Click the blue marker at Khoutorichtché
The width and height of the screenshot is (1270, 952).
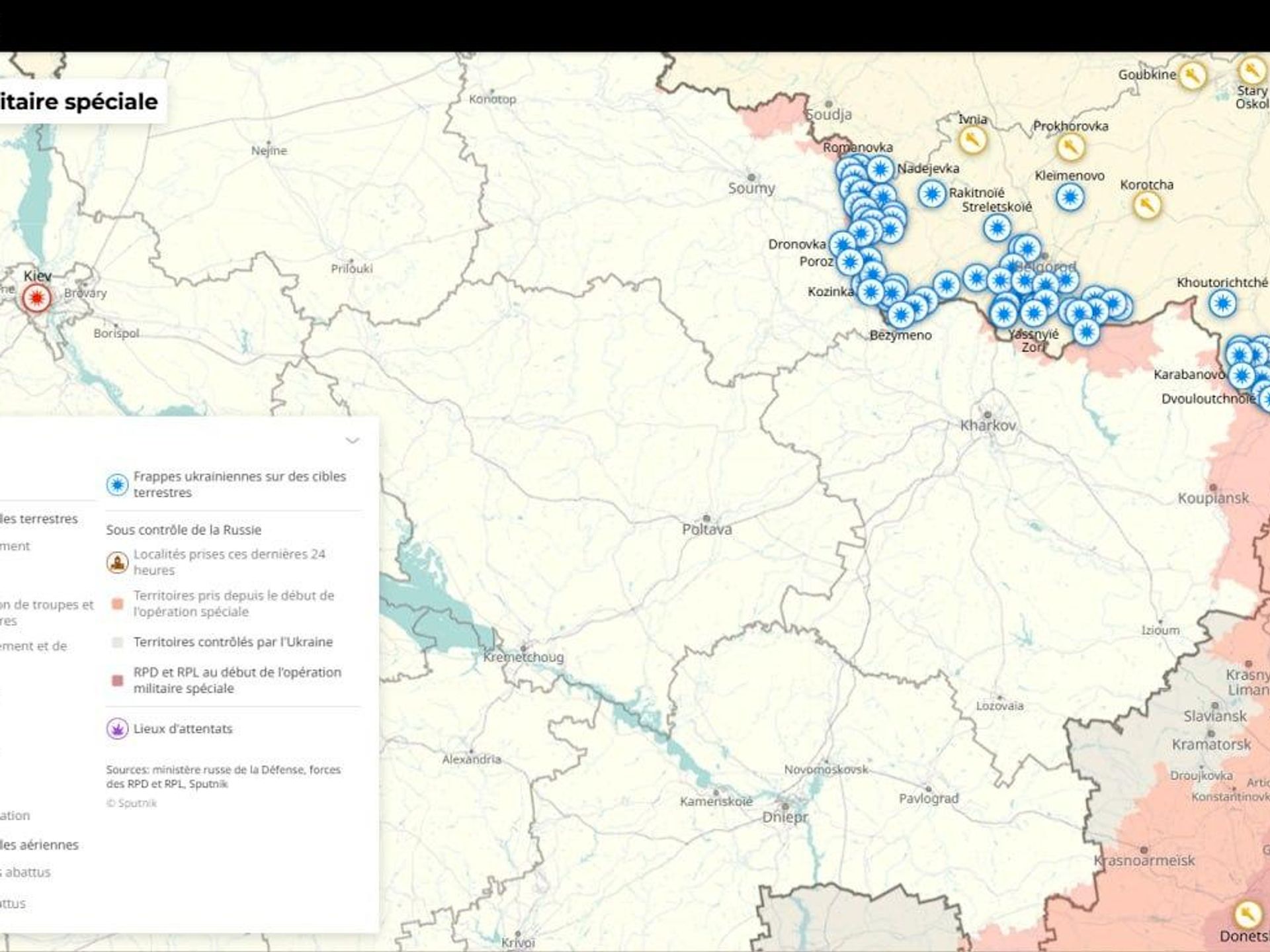tap(1222, 304)
